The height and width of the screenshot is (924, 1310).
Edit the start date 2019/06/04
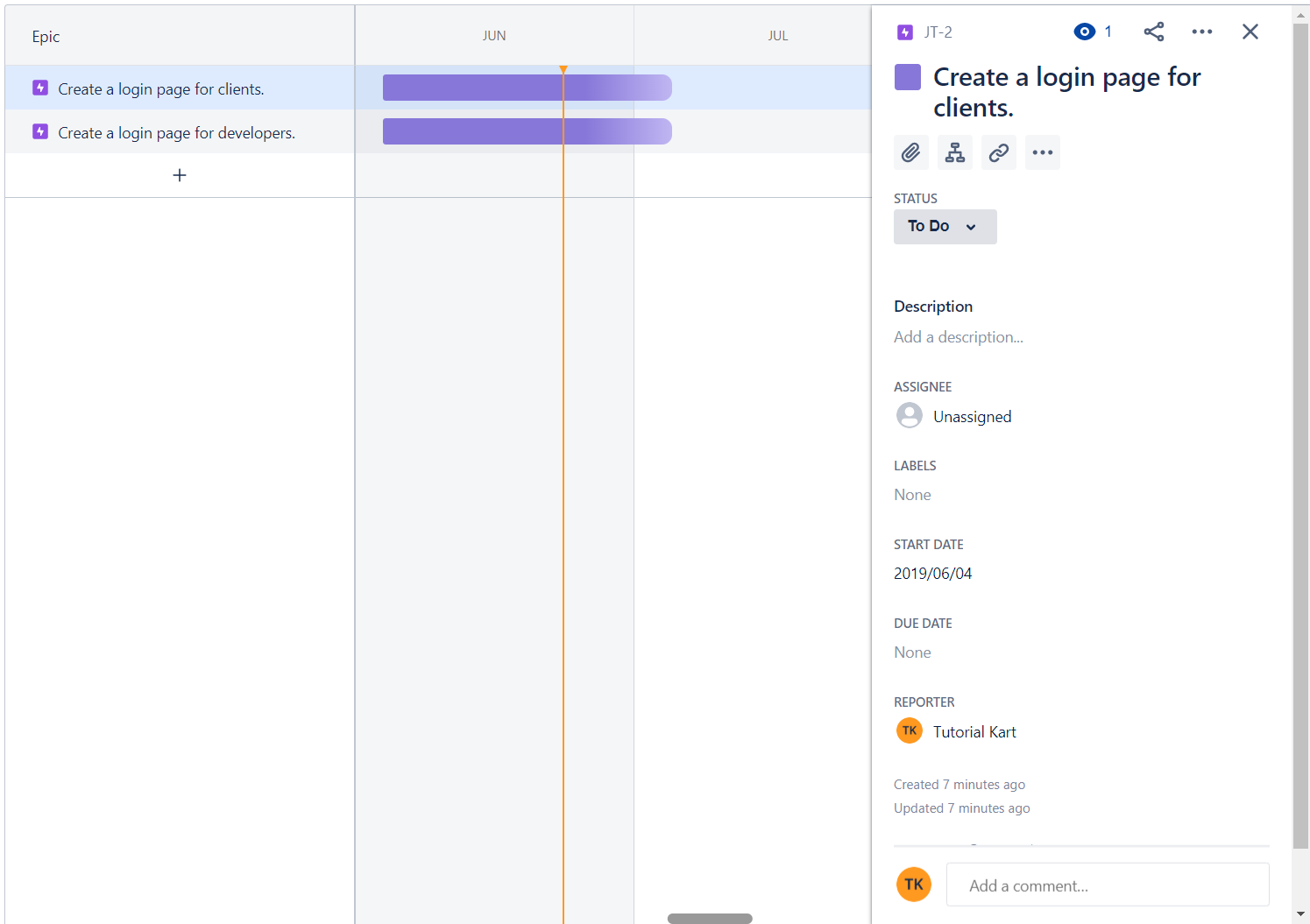[933, 574]
